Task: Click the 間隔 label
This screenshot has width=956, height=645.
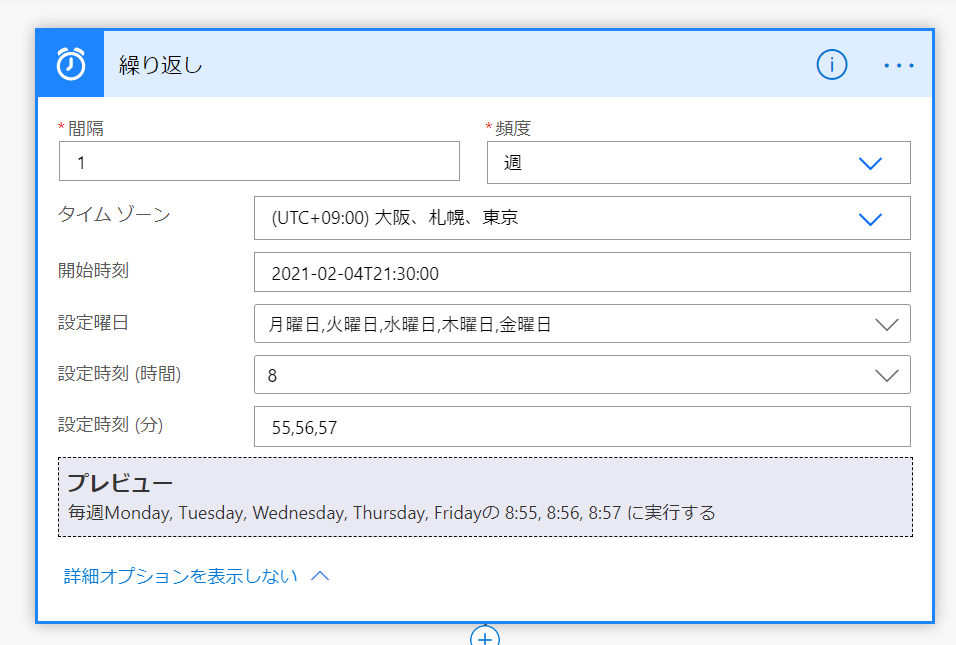Action: (85, 129)
